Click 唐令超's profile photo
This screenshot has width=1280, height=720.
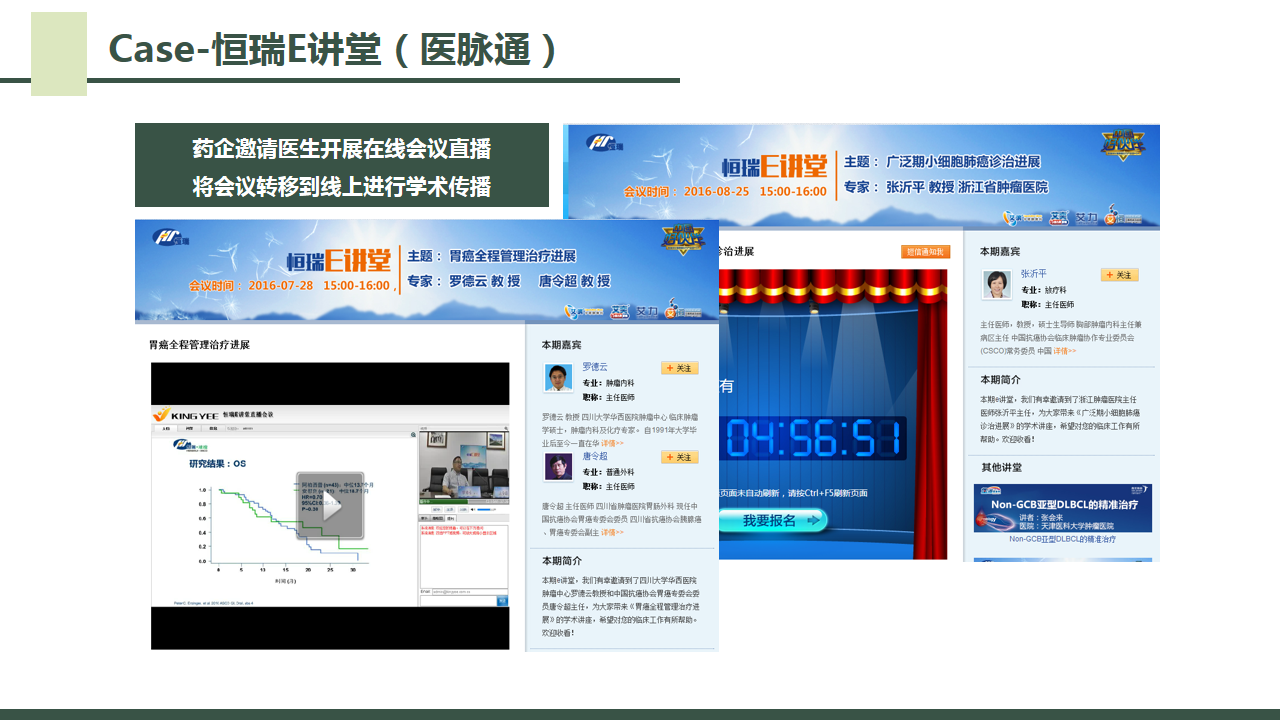coord(558,467)
